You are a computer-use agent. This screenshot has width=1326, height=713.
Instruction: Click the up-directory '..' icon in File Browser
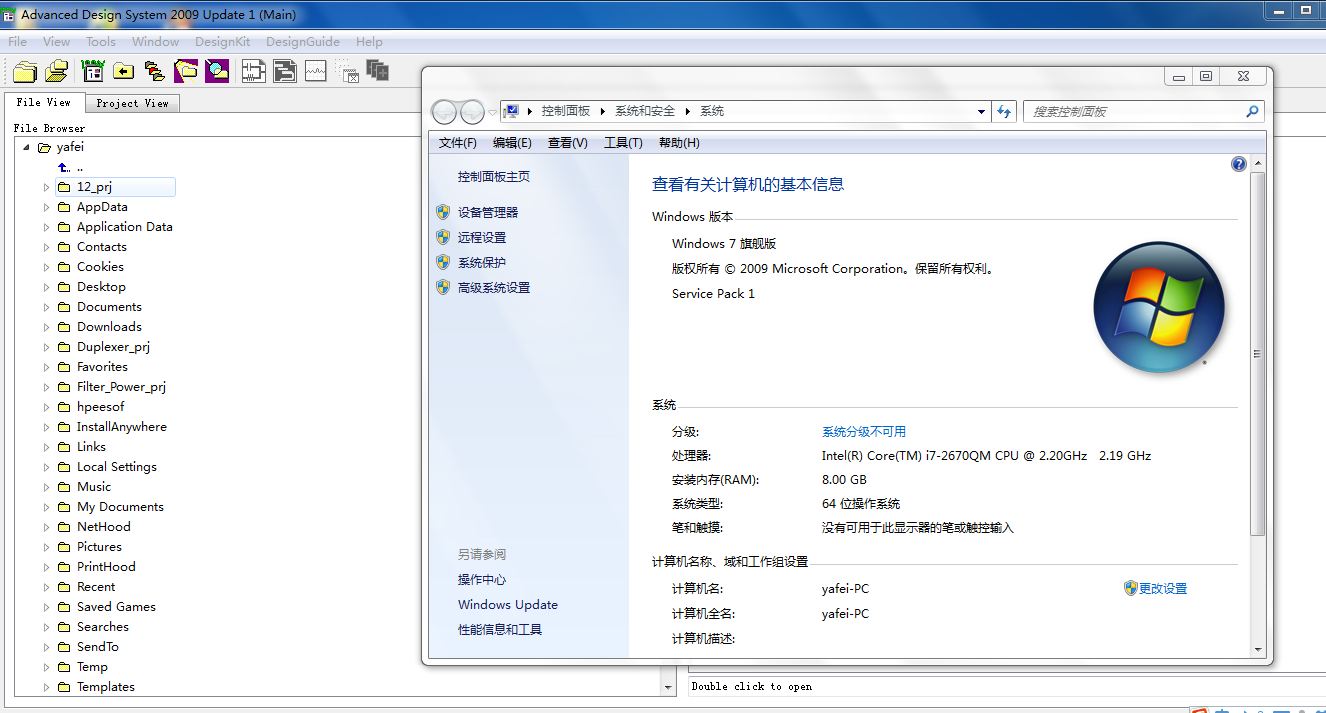(x=64, y=167)
